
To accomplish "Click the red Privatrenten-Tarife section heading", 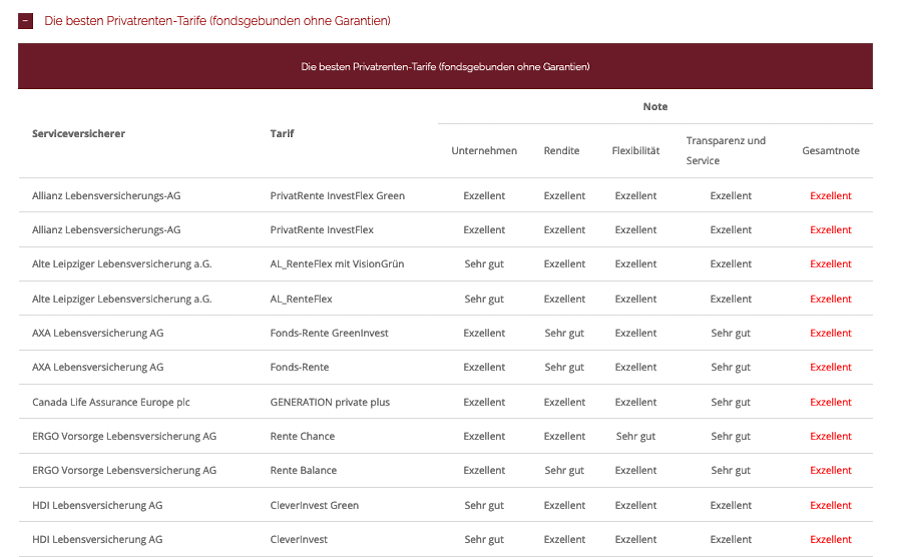I will point(217,21).
